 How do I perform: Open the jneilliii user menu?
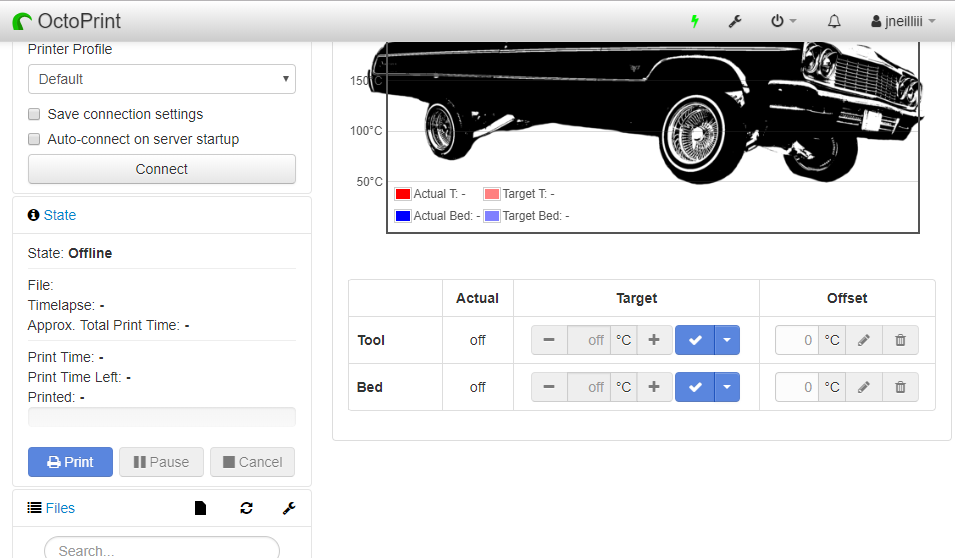[x=903, y=21]
